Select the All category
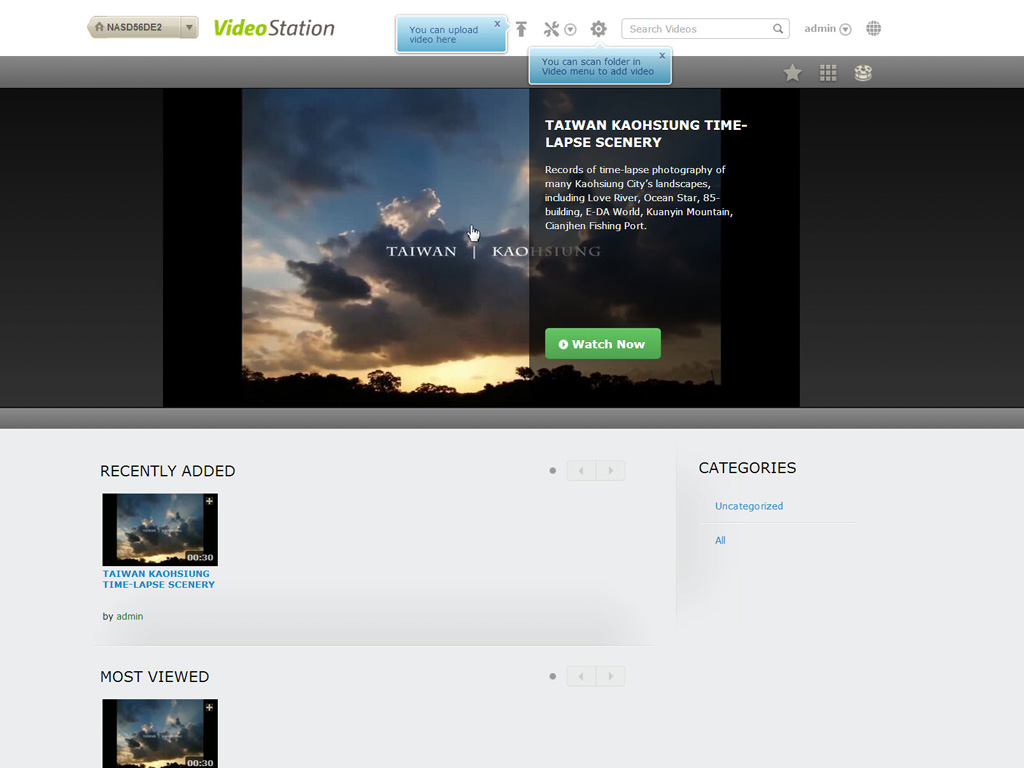 (x=720, y=540)
